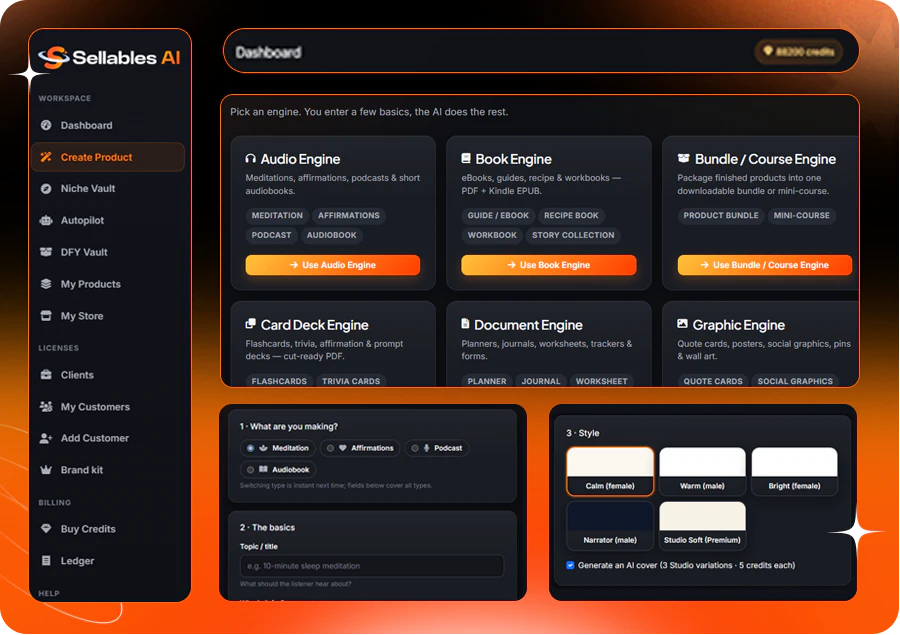Click the STORY COLLECTION tag
900x635 pixels.
pyautogui.click(x=573, y=235)
